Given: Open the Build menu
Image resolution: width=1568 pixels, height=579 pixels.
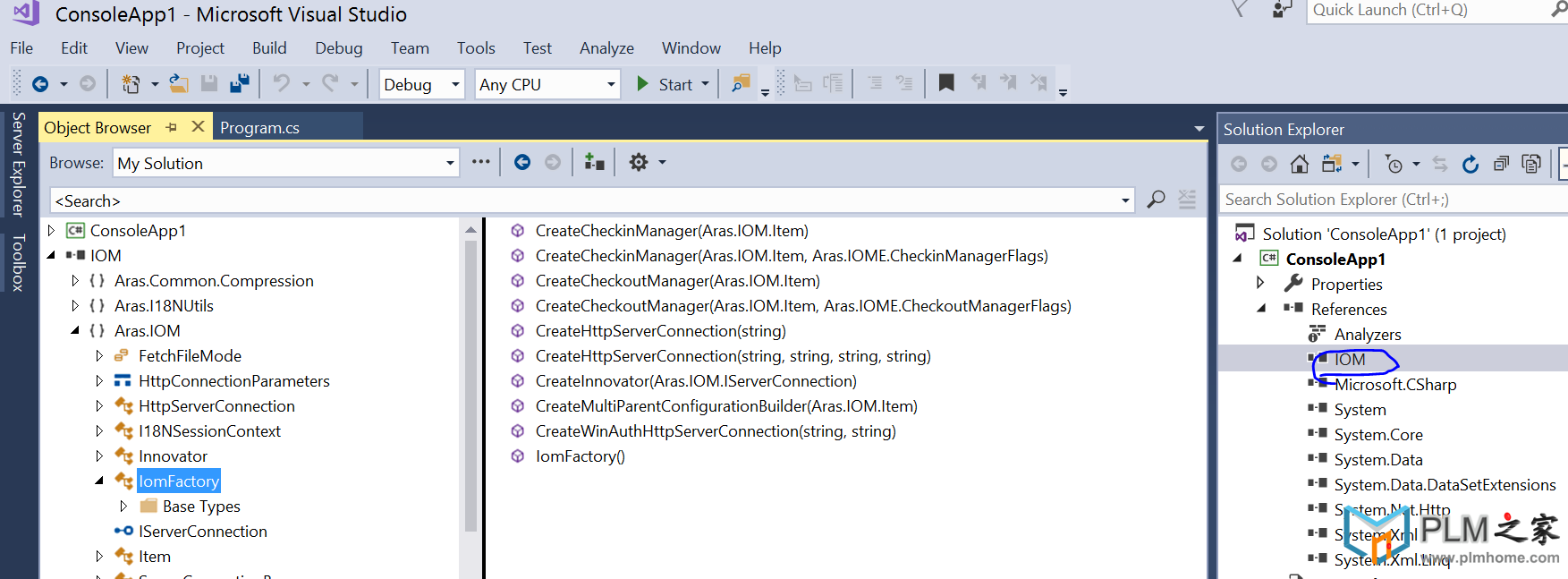Looking at the screenshot, I should point(269,48).
